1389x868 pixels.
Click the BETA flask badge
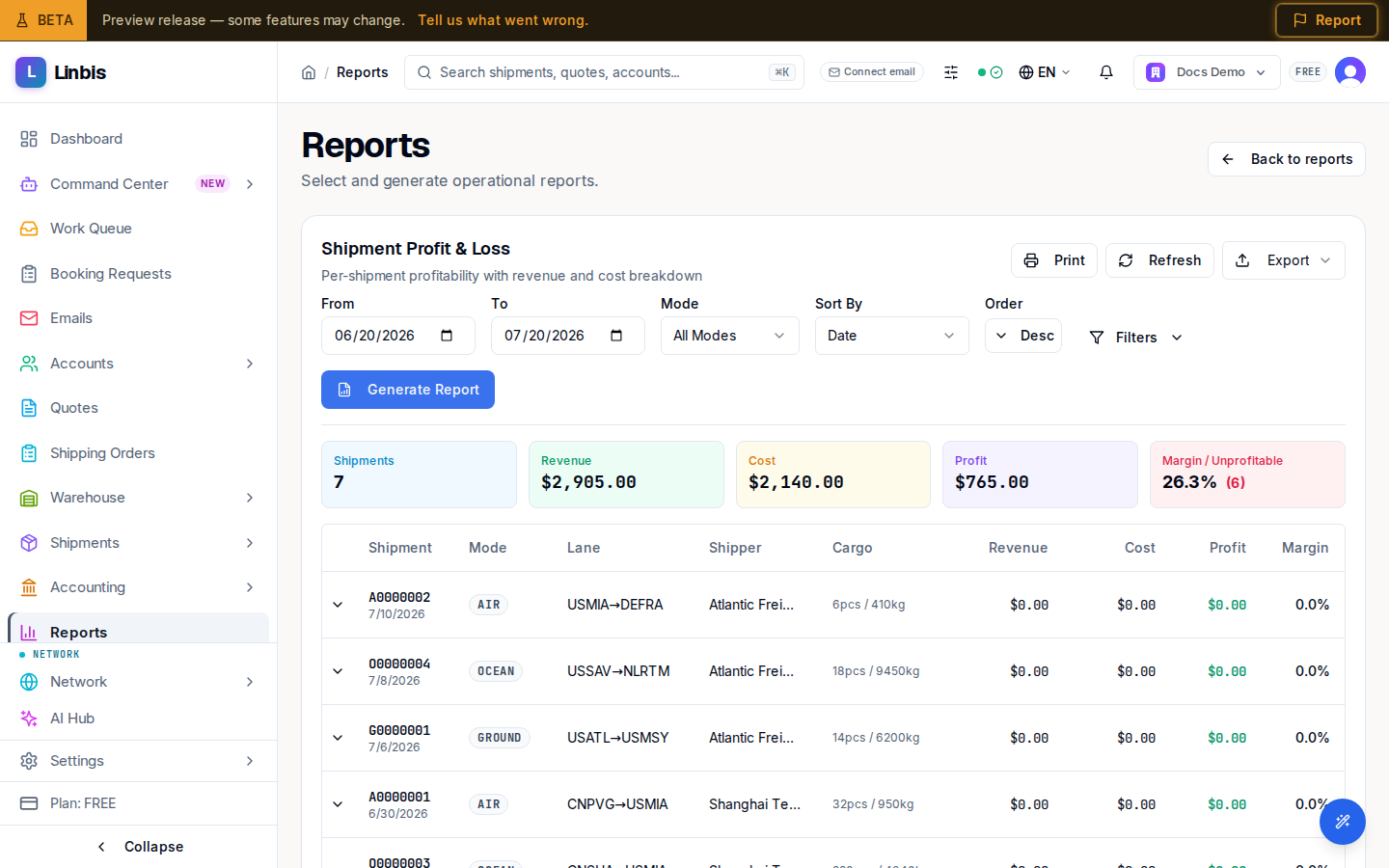tap(43, 20)
